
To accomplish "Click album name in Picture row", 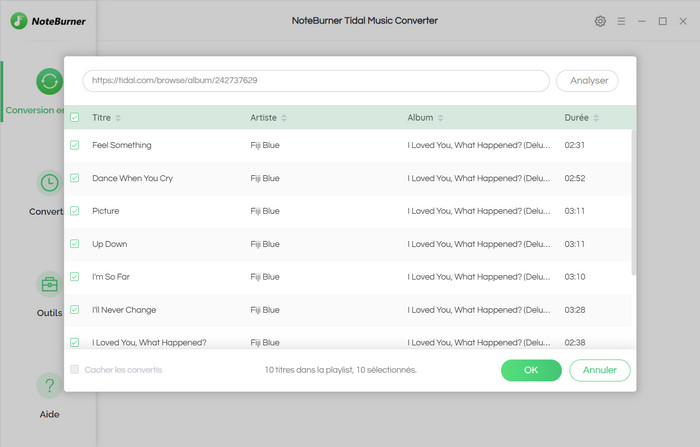I will click(x=479, y=211).
